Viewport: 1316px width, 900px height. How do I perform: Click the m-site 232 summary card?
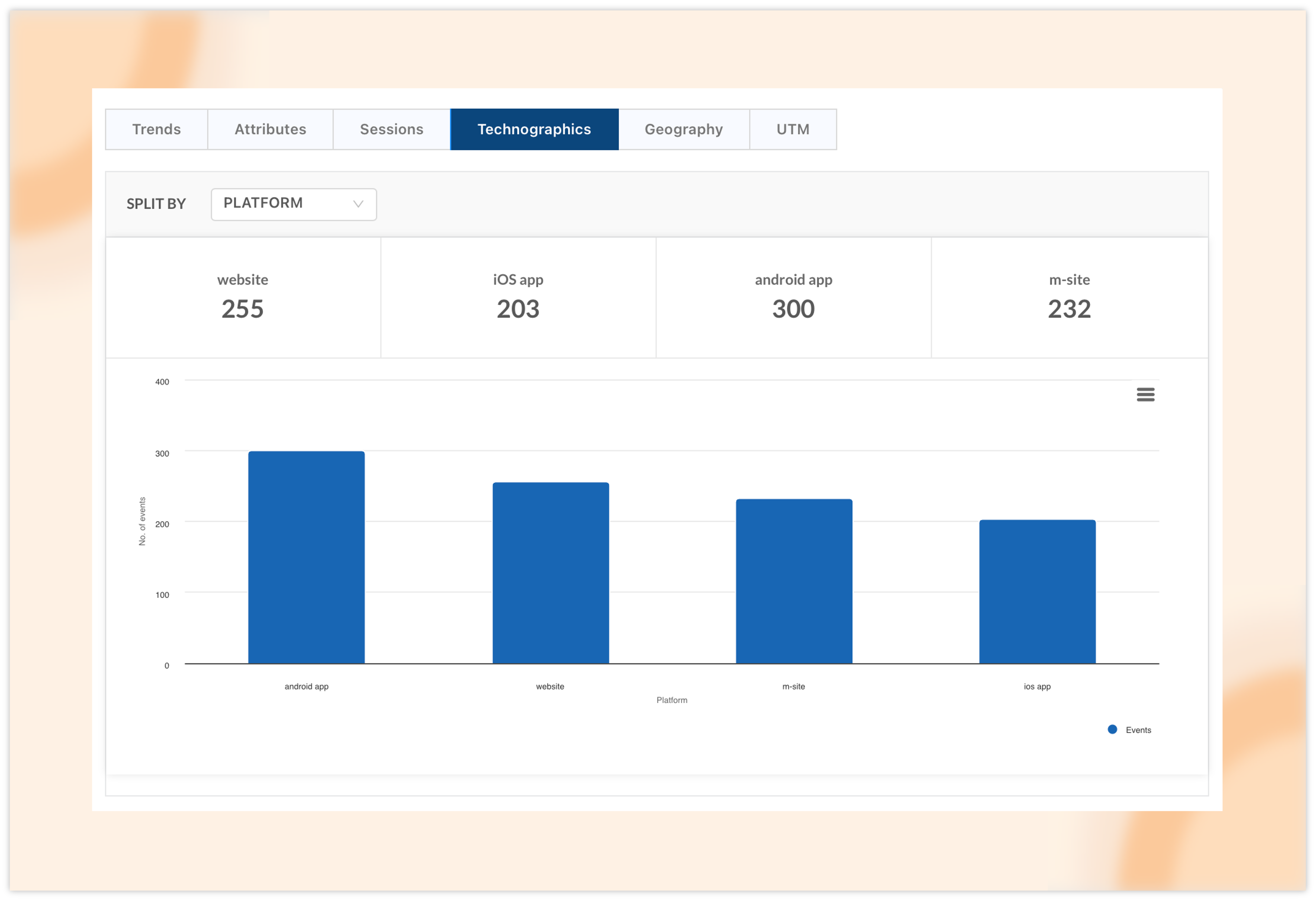pyautogui.click(x=1069, y=297)
